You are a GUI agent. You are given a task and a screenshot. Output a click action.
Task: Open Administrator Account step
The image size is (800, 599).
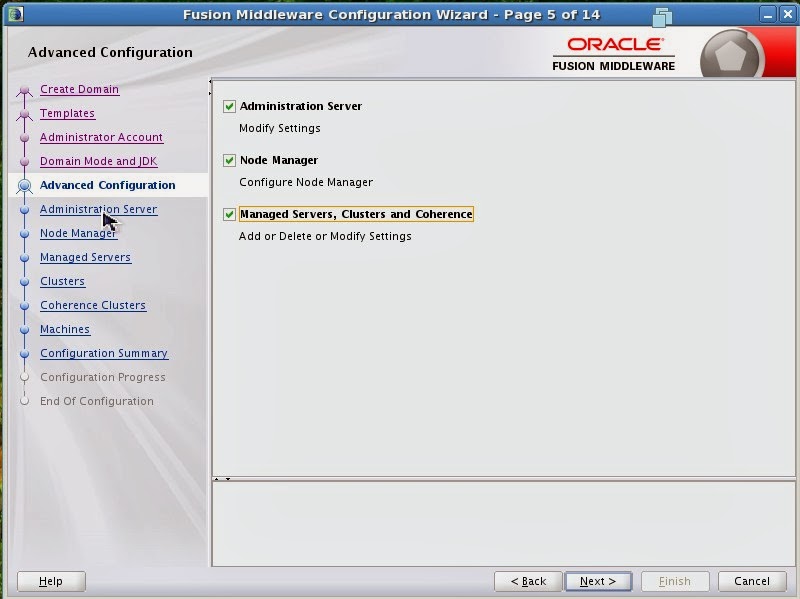pos(102,137)
